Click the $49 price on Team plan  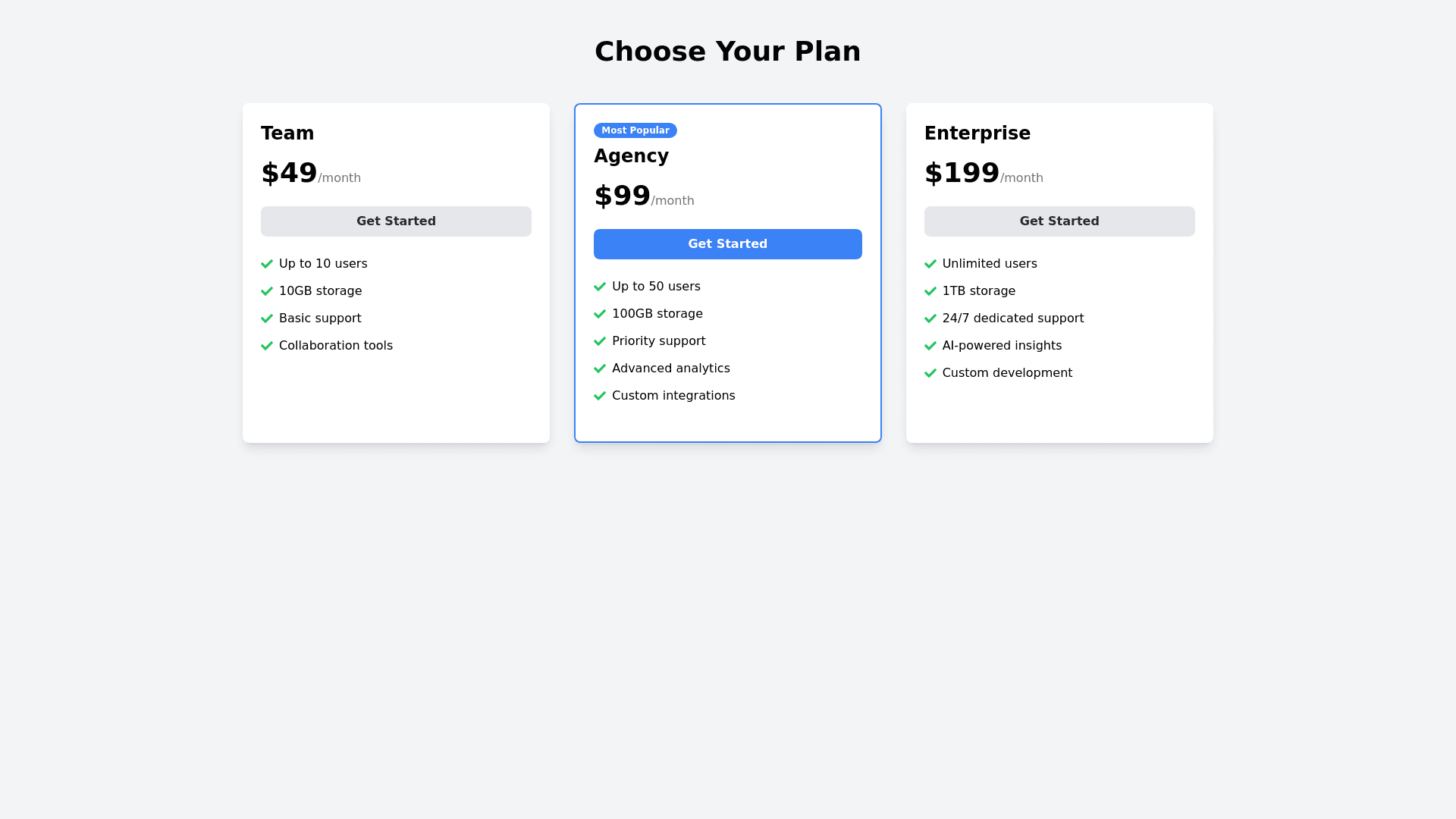point(289,173)
